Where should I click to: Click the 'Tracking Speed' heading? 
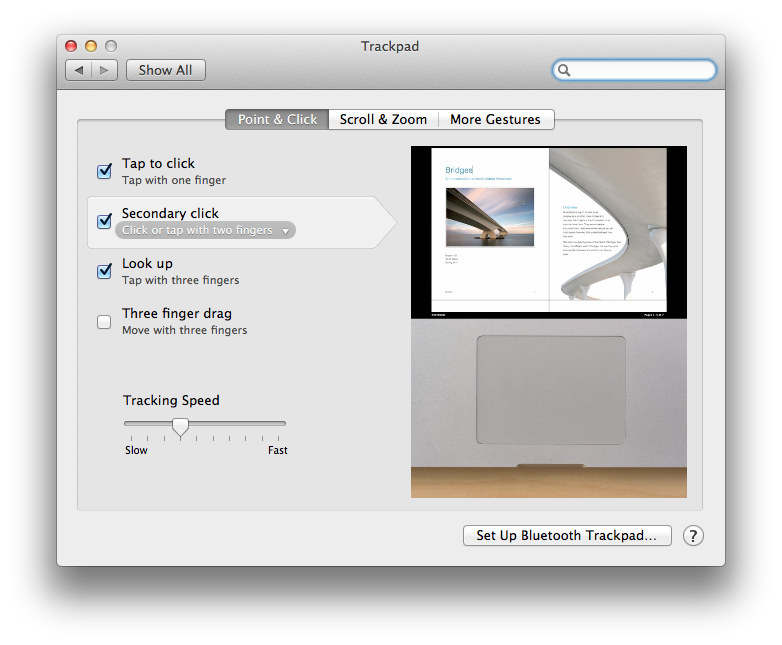coord(172,401)
